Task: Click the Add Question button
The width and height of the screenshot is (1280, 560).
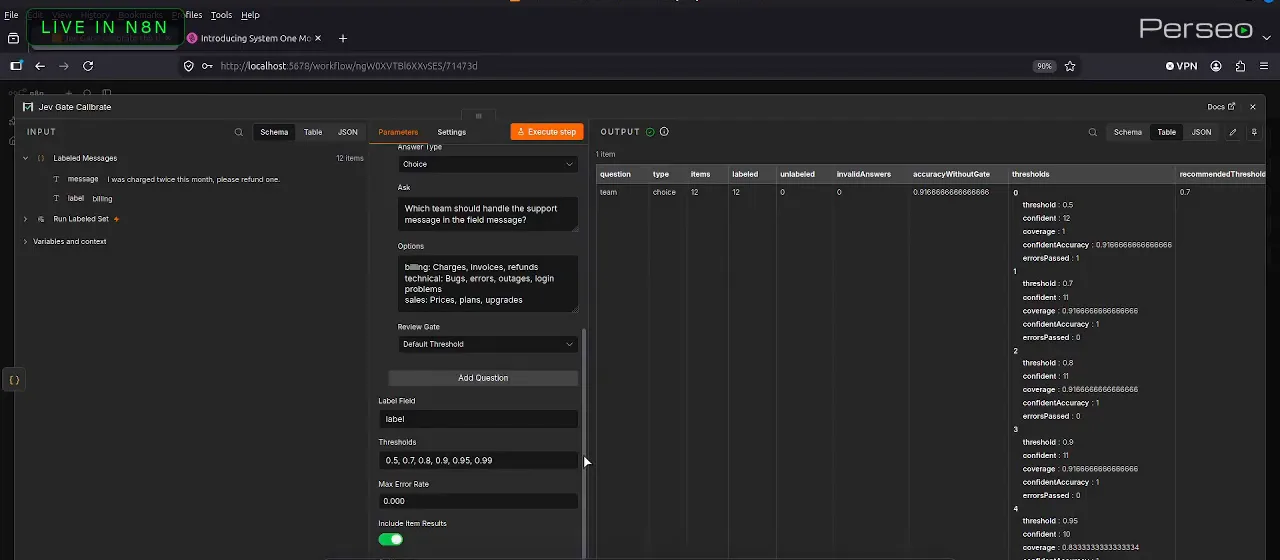Action: 483,378
